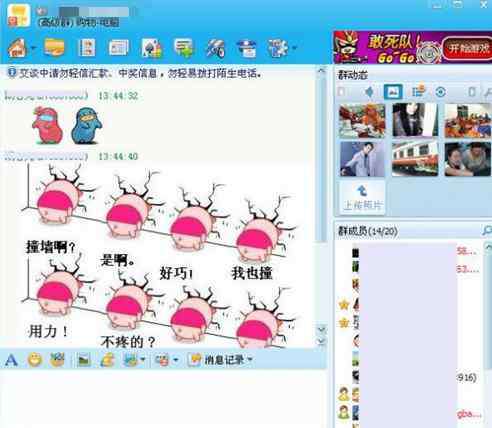Click the info icon in security notice
The image size is (492, 428).
[x=12, y=72]
